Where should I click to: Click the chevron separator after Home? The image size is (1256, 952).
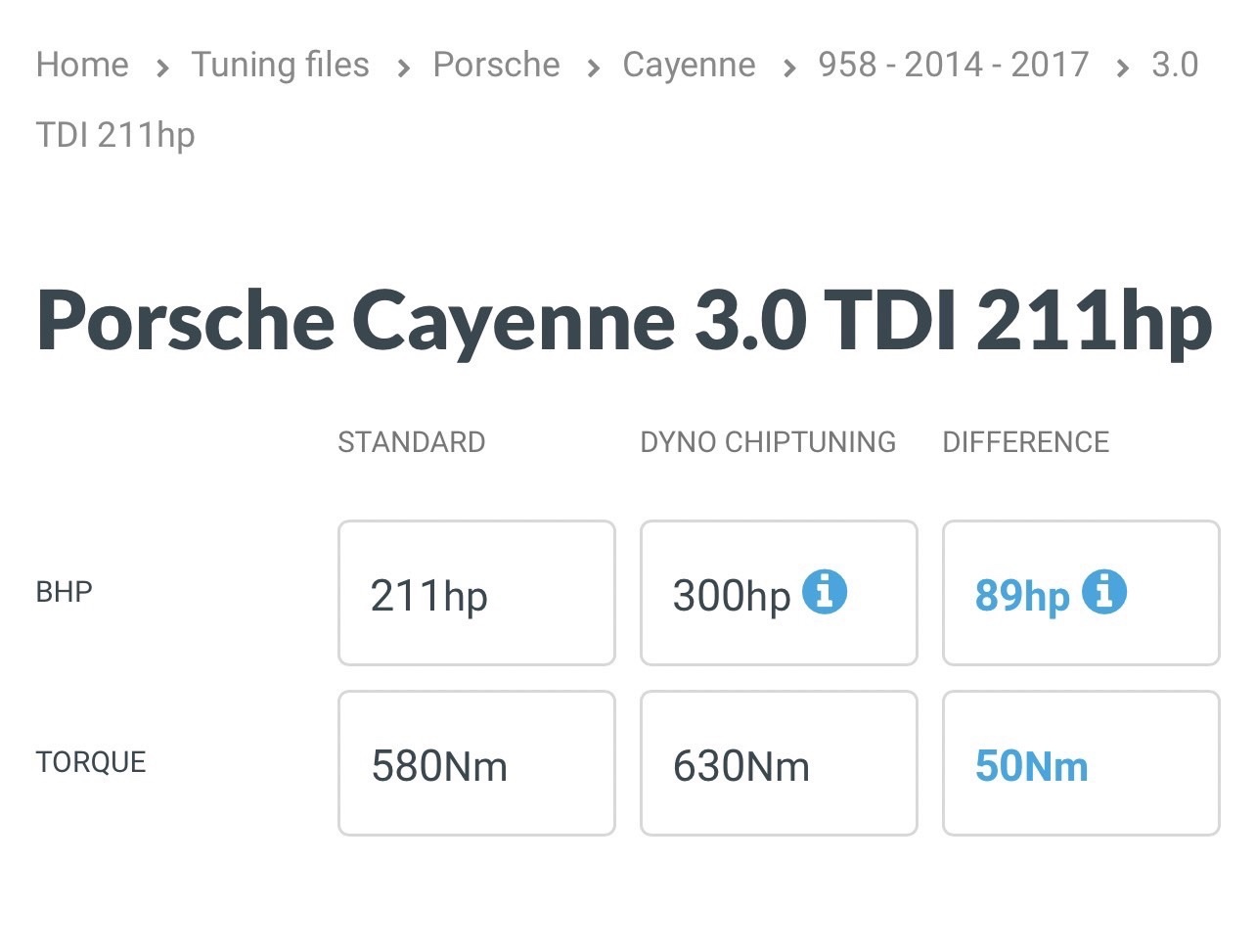[x=162, y=68]
